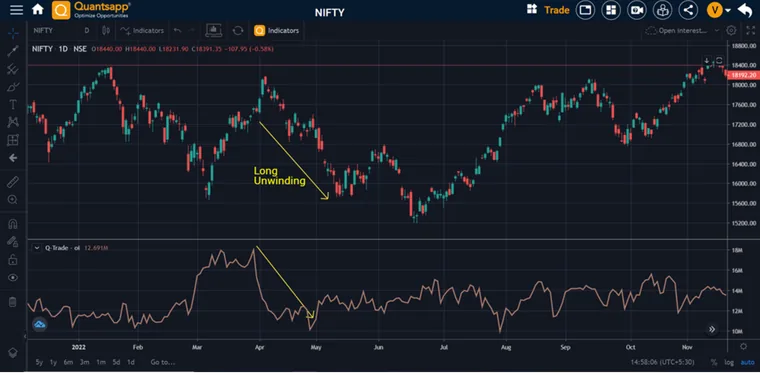
Task: Select the trend line drawing tool
Action: [x=13, y=51]
